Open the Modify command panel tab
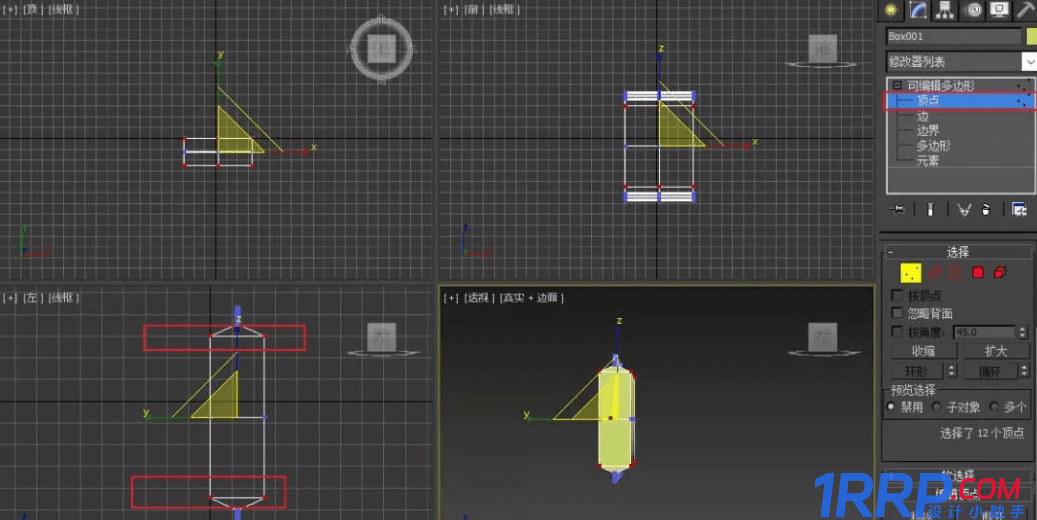 [918, 10]
